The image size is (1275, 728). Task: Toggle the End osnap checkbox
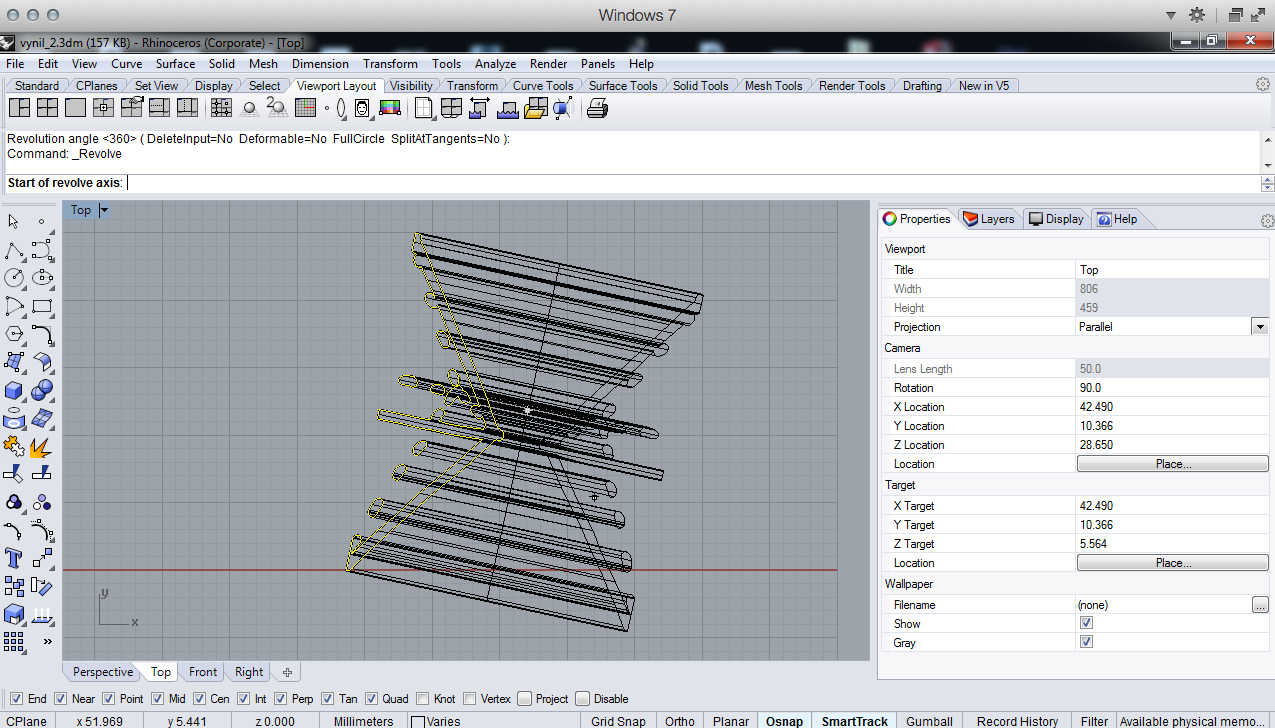(16, 699)
